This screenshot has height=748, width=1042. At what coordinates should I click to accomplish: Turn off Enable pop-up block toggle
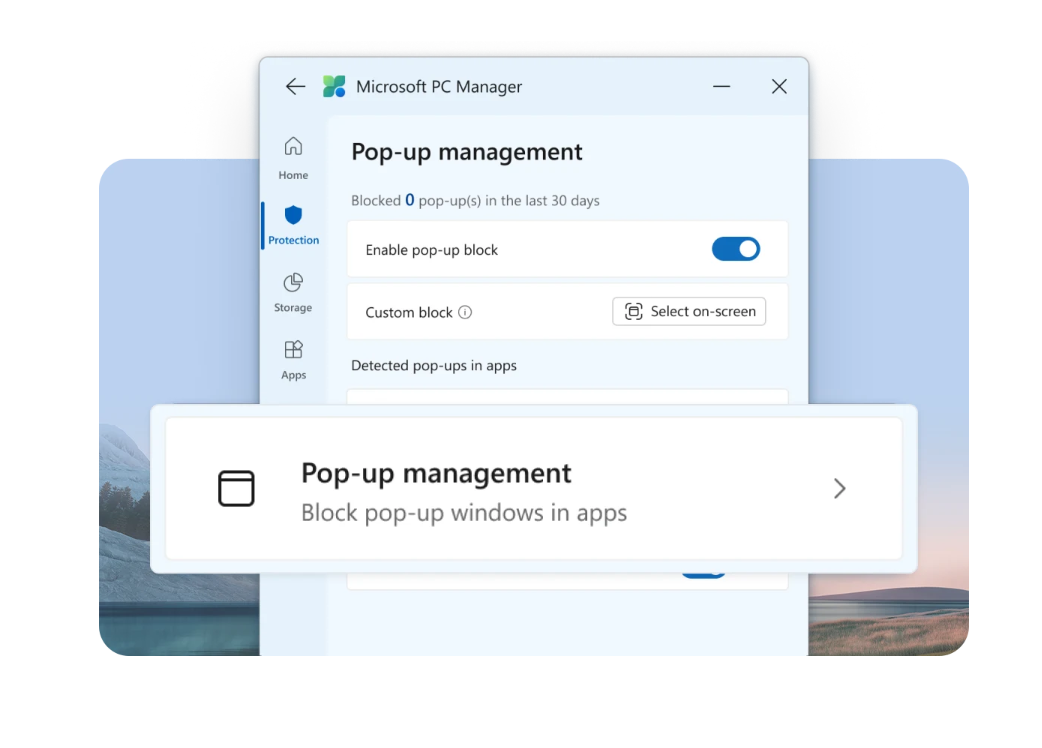pos(736,249)
